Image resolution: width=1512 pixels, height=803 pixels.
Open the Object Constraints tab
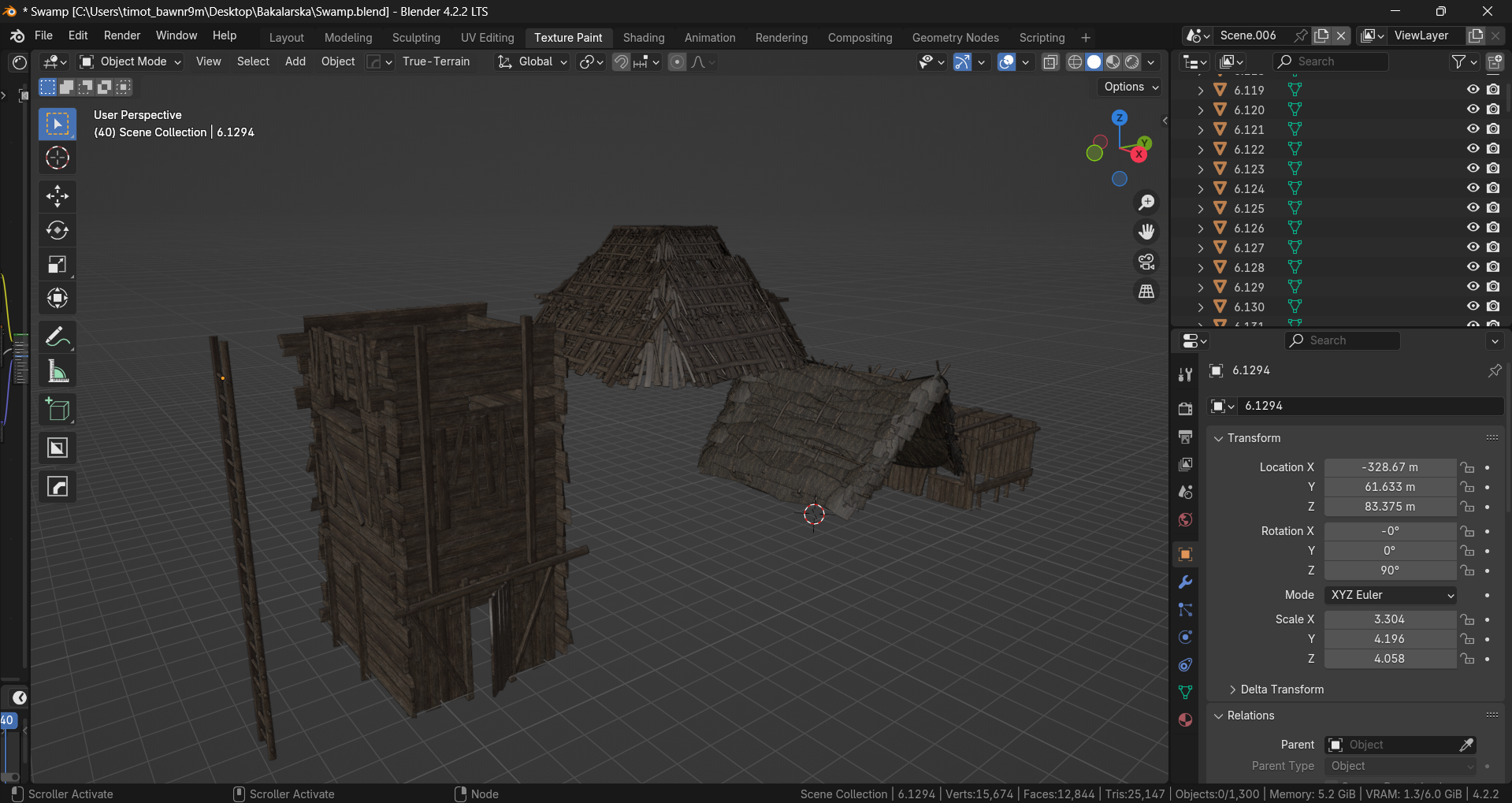coord(1185,665)
